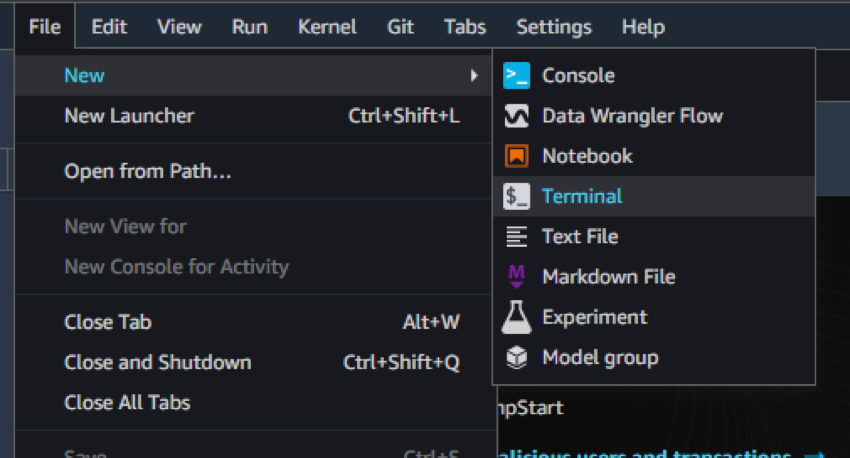Image resolution: width=850 pixels, height=458 pixels.
Task: Select New Launcher from File menu
Action: [129, 116]
